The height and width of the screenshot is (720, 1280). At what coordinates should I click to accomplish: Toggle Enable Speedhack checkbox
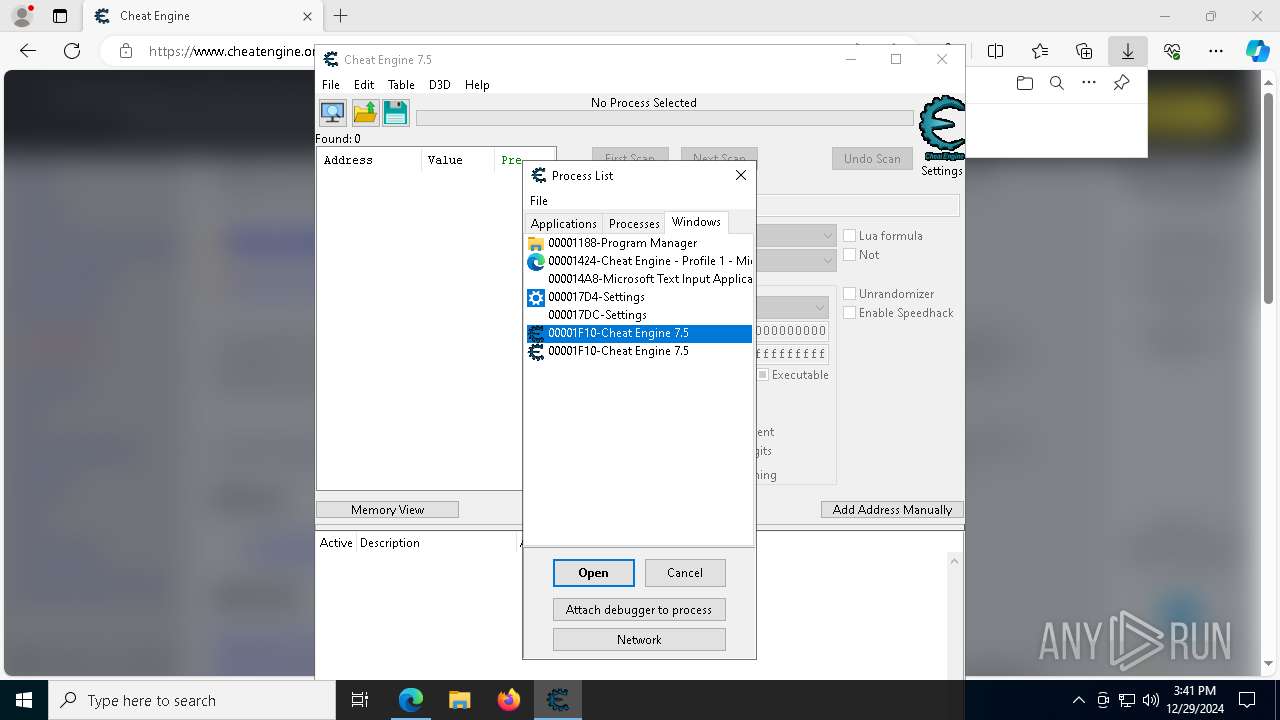[850, 313]
